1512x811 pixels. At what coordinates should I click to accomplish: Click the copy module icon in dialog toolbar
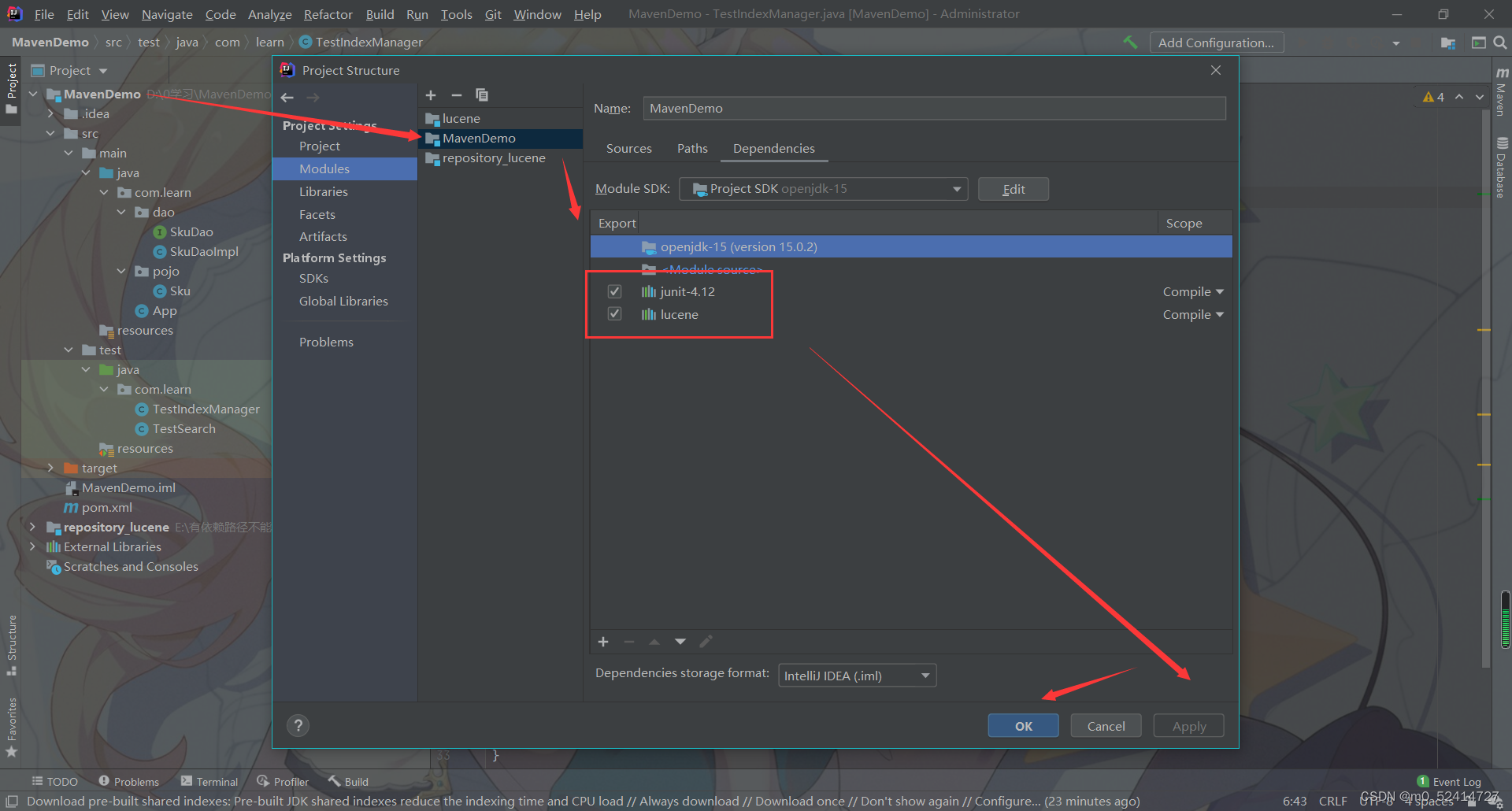pos(482,94)
